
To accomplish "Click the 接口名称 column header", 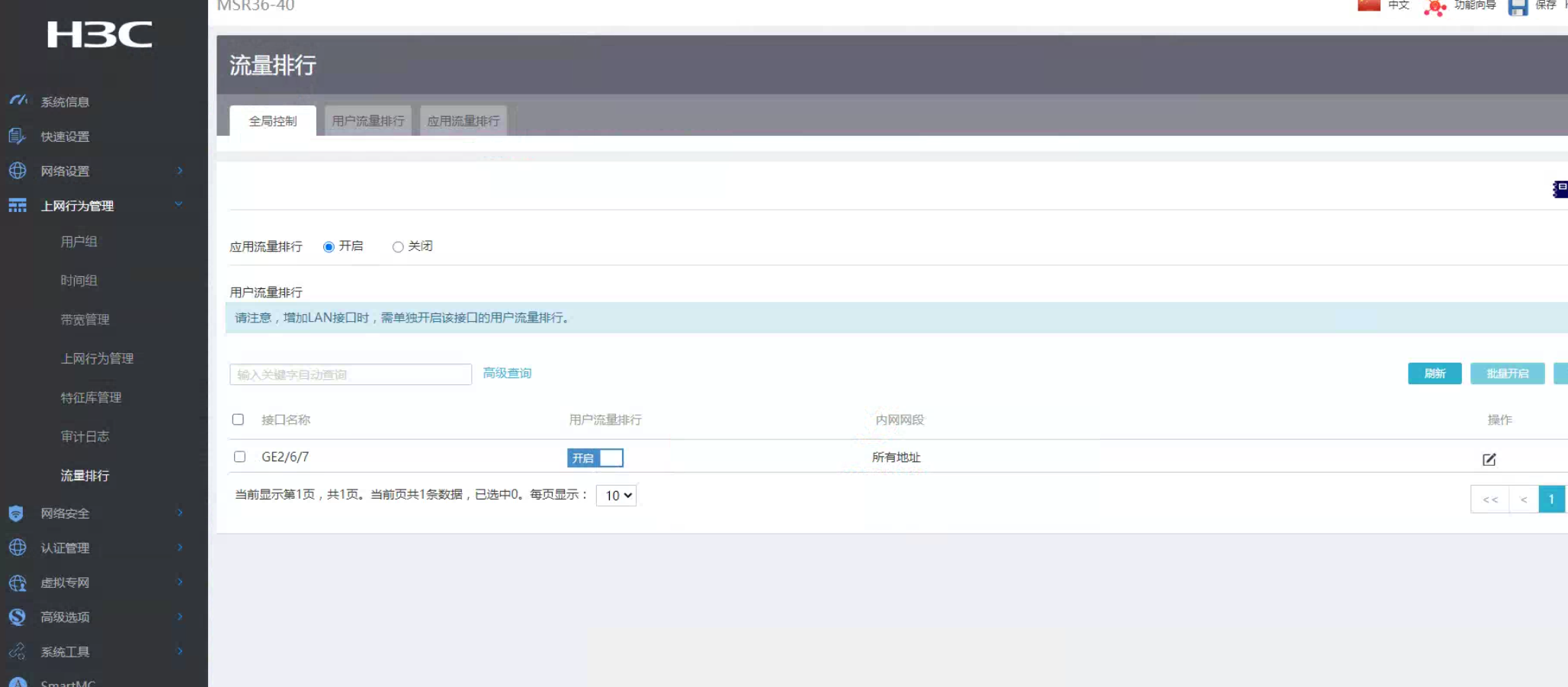I will (286, 419).
